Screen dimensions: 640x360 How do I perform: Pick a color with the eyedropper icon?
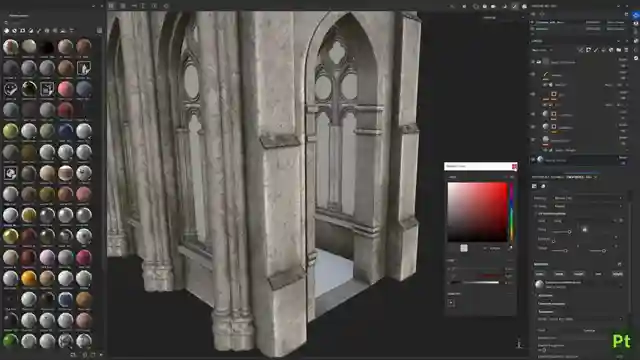point(510,248)
